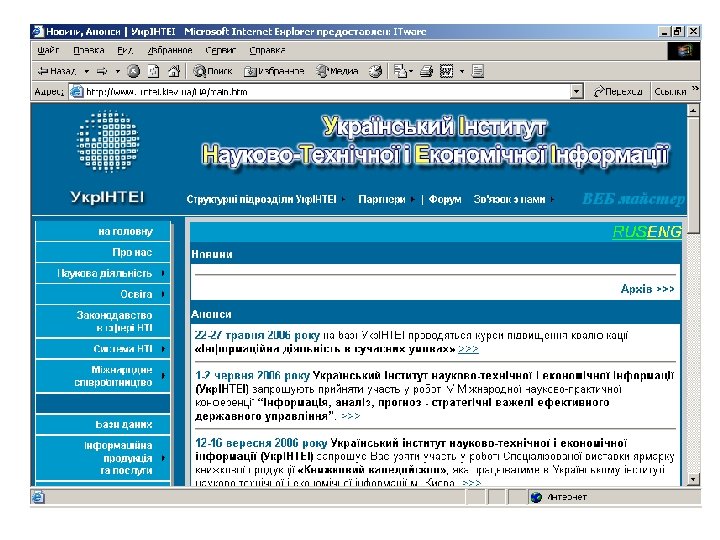The height and width of the screenshot is (540, 720).
Task: Expand the Система НТІ sidebar submenu
Action: coord(103,349)
